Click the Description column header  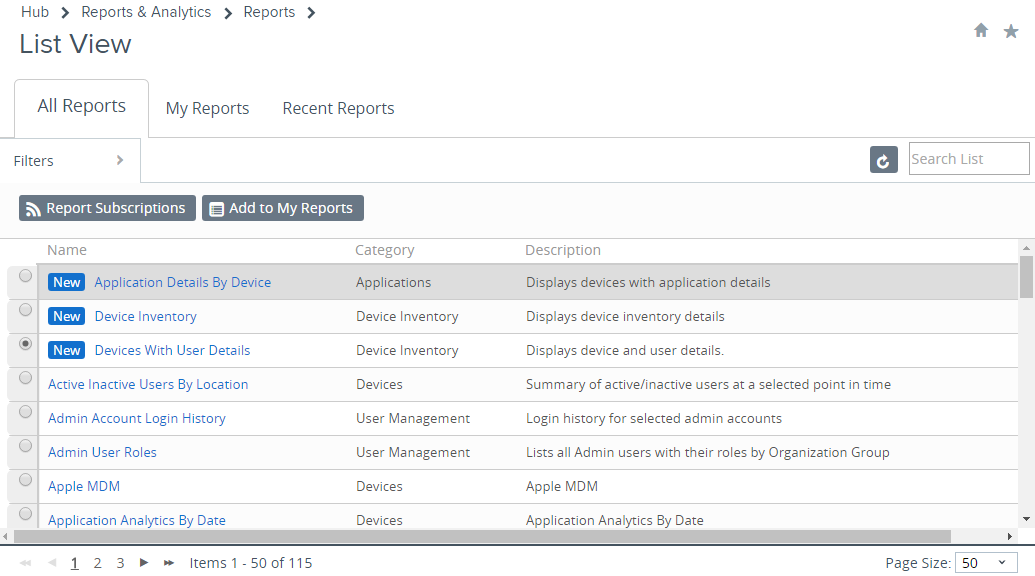coord(563,250)
